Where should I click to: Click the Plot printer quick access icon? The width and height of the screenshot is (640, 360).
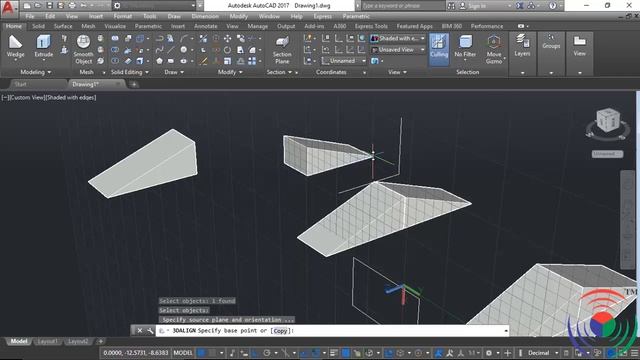coord(72,6)
